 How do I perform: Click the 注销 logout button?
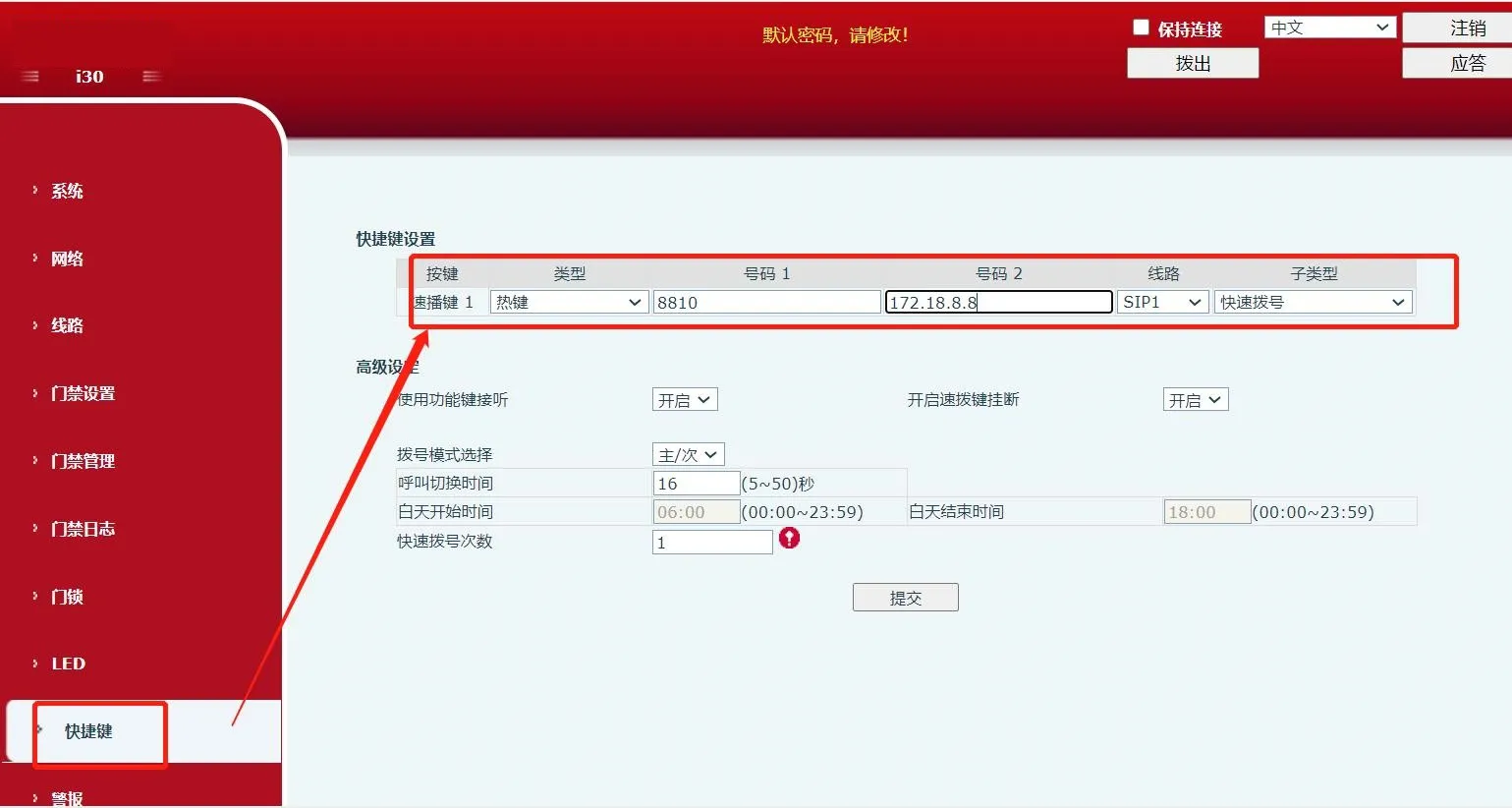(1467, 29)
